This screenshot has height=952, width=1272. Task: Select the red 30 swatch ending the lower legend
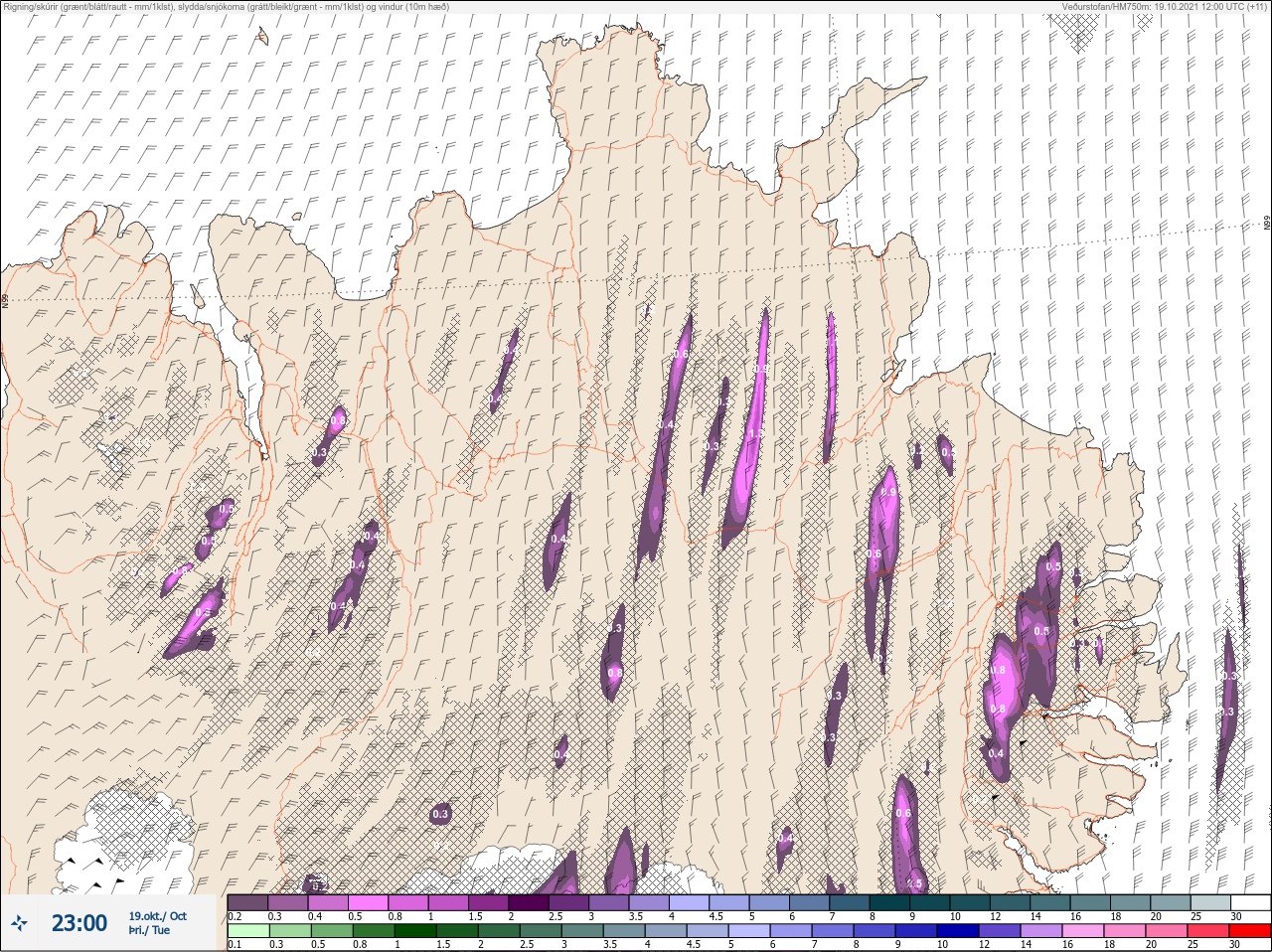[1250, 931]
